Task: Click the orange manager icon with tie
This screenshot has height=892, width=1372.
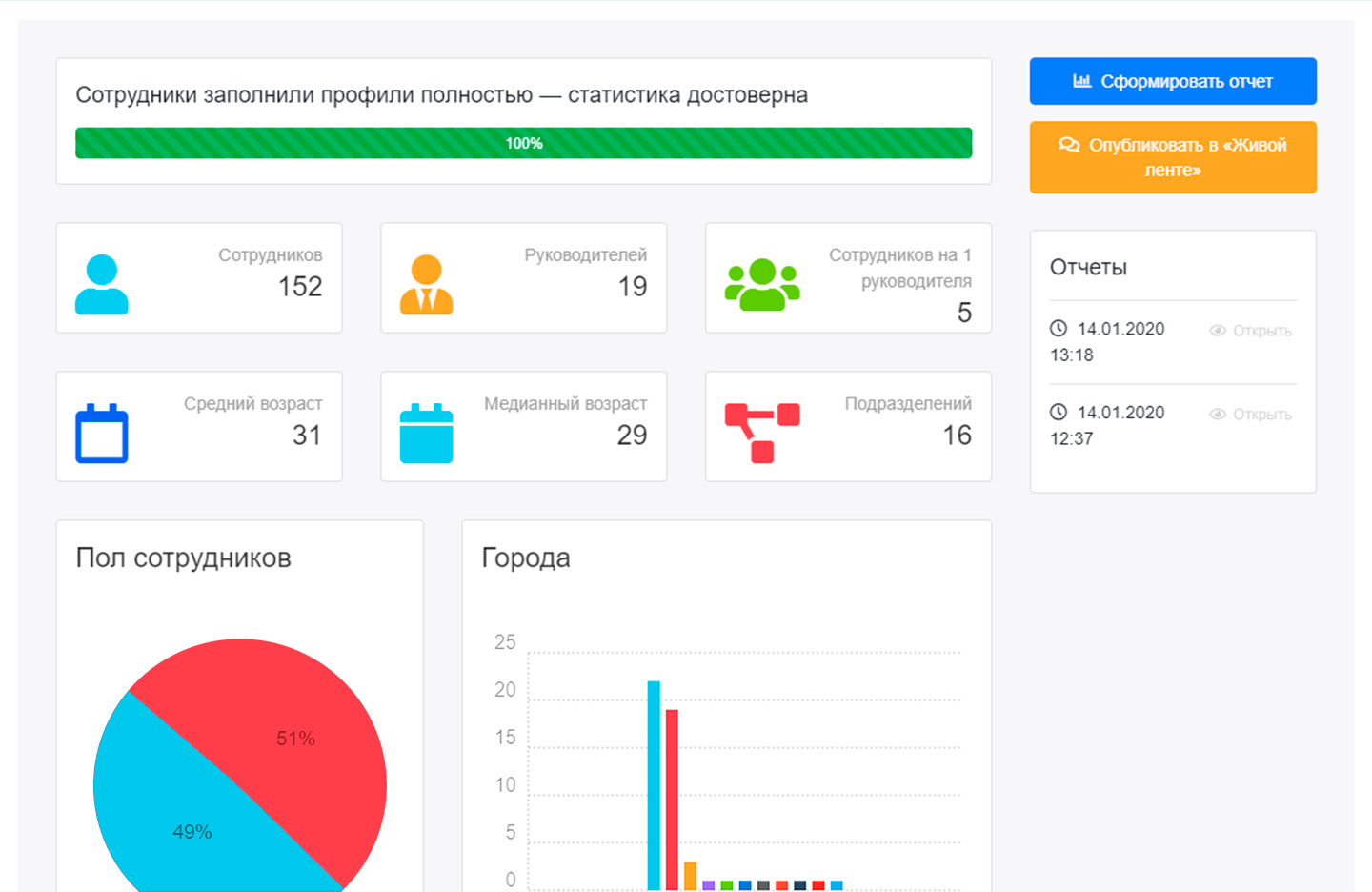Action: click(426, 284)
